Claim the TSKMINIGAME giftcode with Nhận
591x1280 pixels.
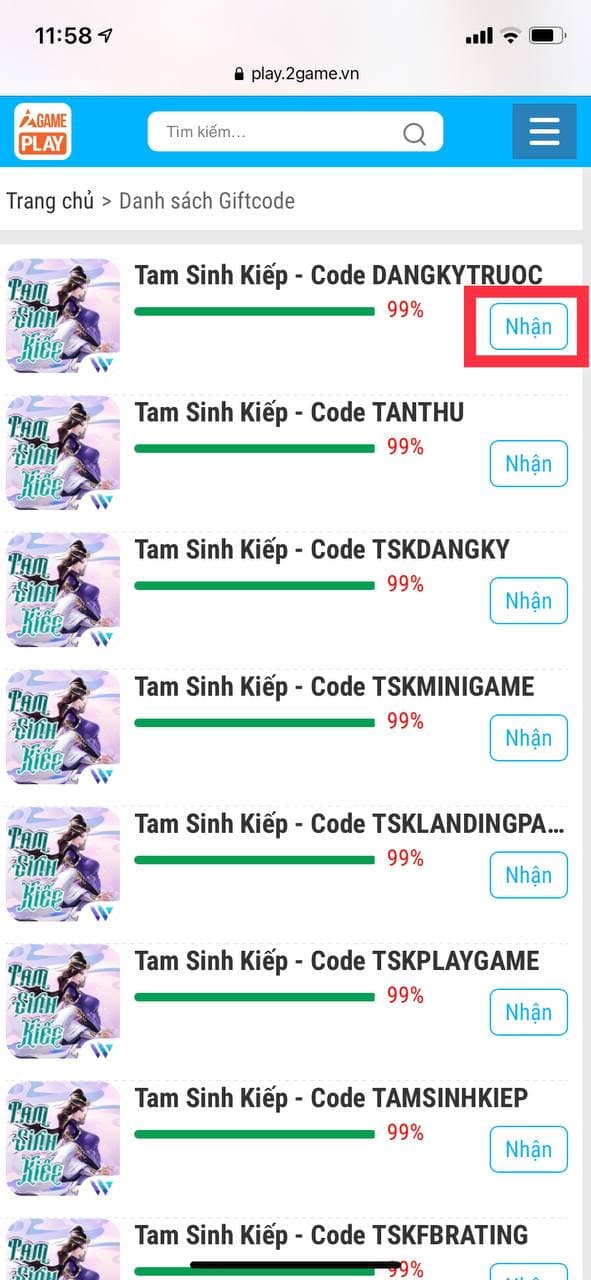click(x=528, y=738)
